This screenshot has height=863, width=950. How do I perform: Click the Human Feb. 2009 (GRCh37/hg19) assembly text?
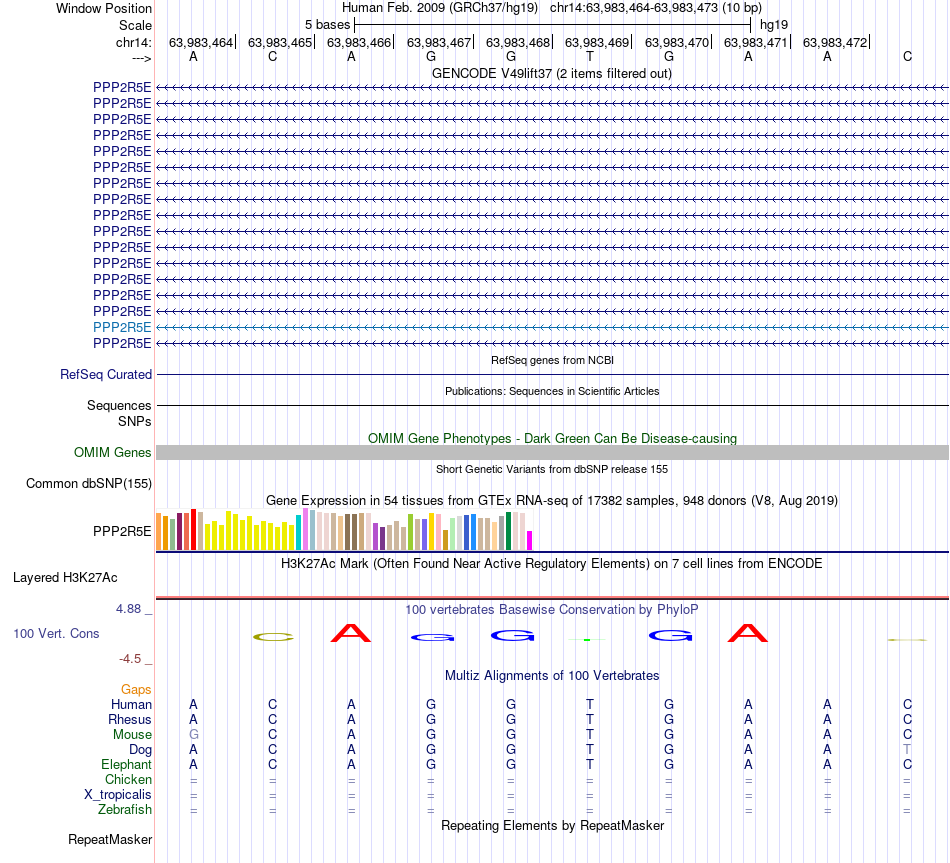pyautogui.click(x=440, y=8)
